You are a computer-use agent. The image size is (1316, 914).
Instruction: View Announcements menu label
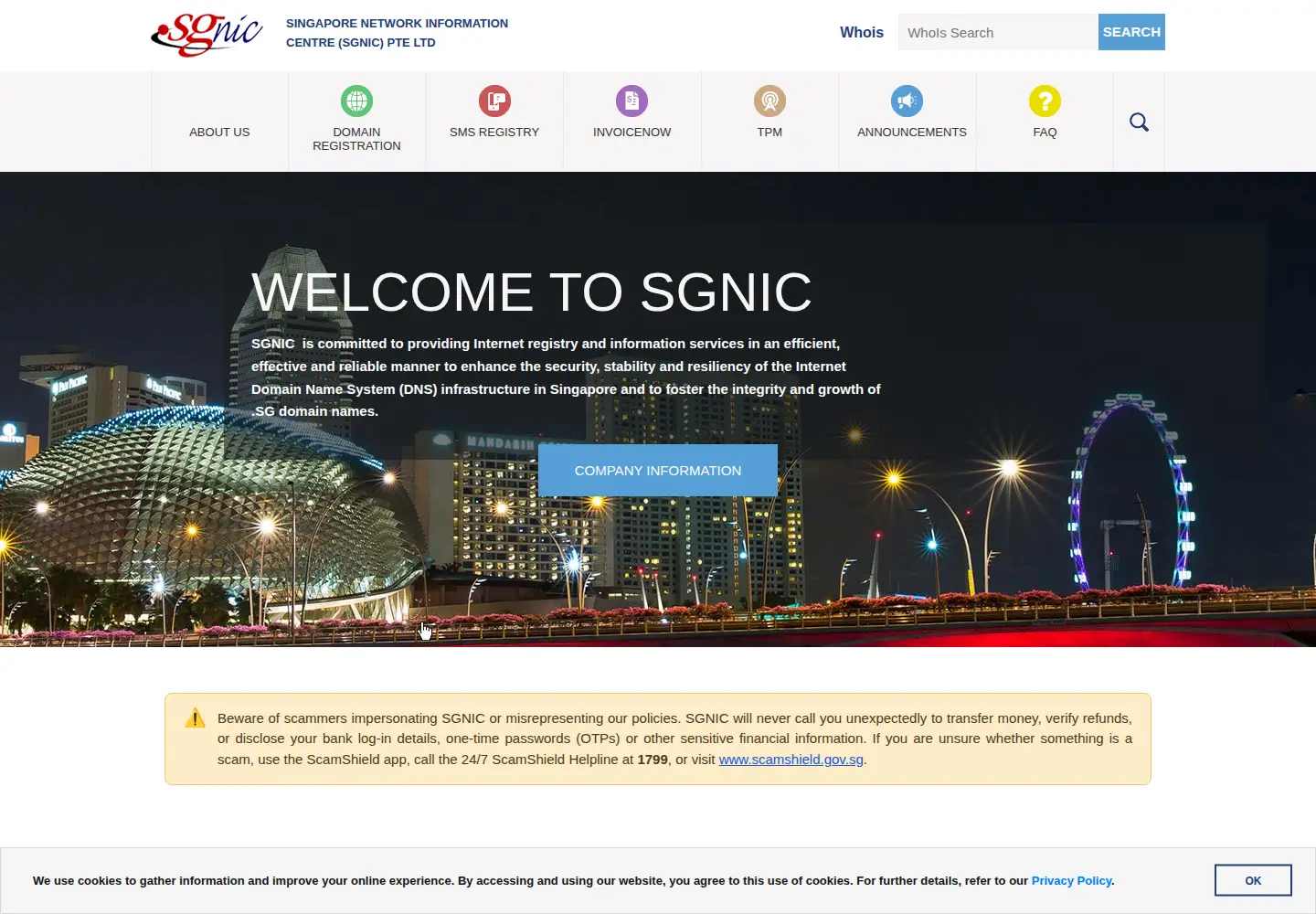(911, 133)
